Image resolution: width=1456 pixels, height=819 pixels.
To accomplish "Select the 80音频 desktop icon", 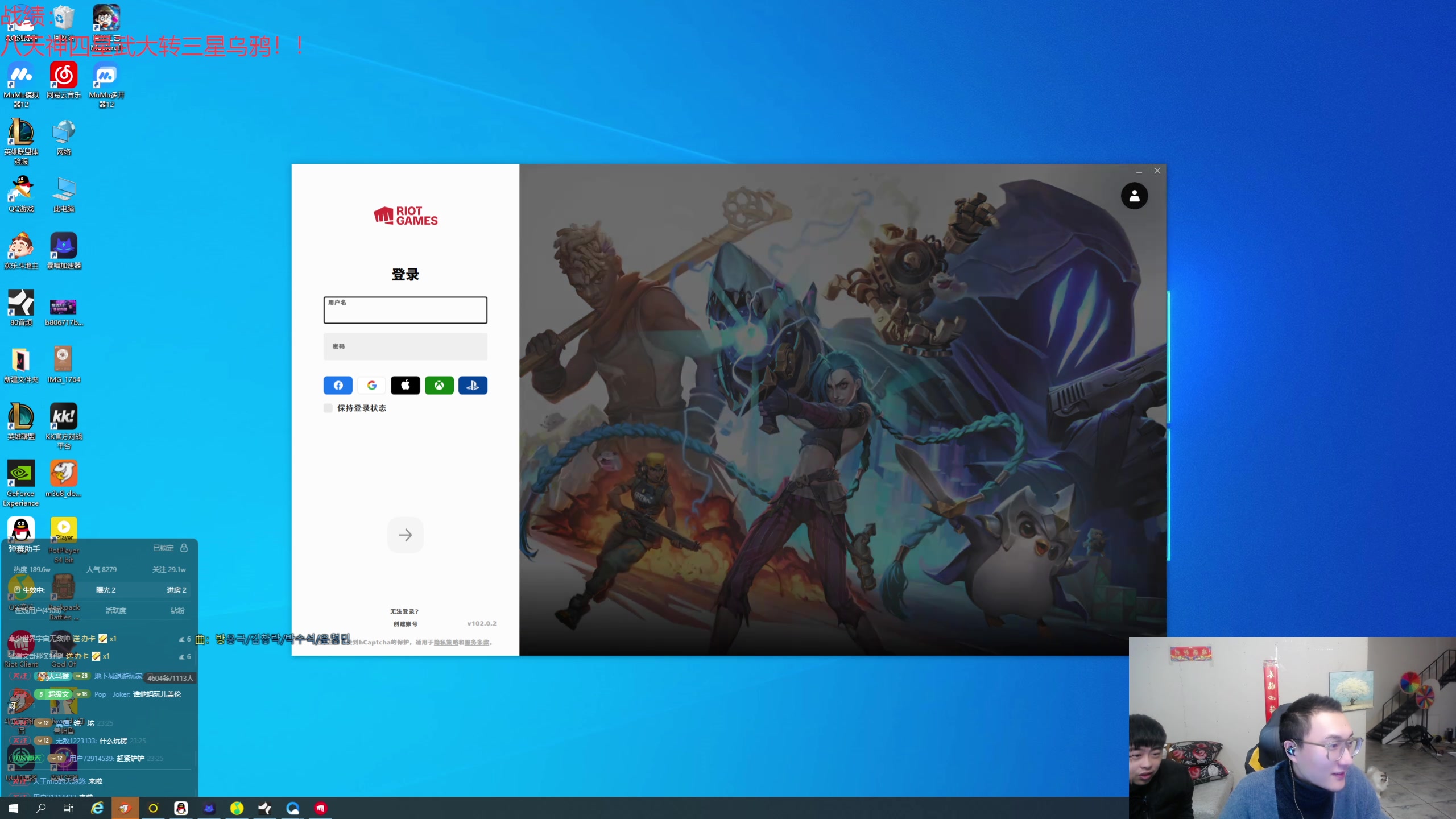I will coord(21,308).
